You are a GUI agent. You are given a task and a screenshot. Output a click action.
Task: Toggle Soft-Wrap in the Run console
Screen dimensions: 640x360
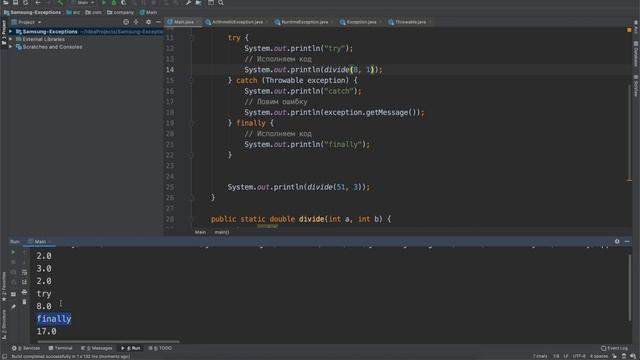(24, 272)
